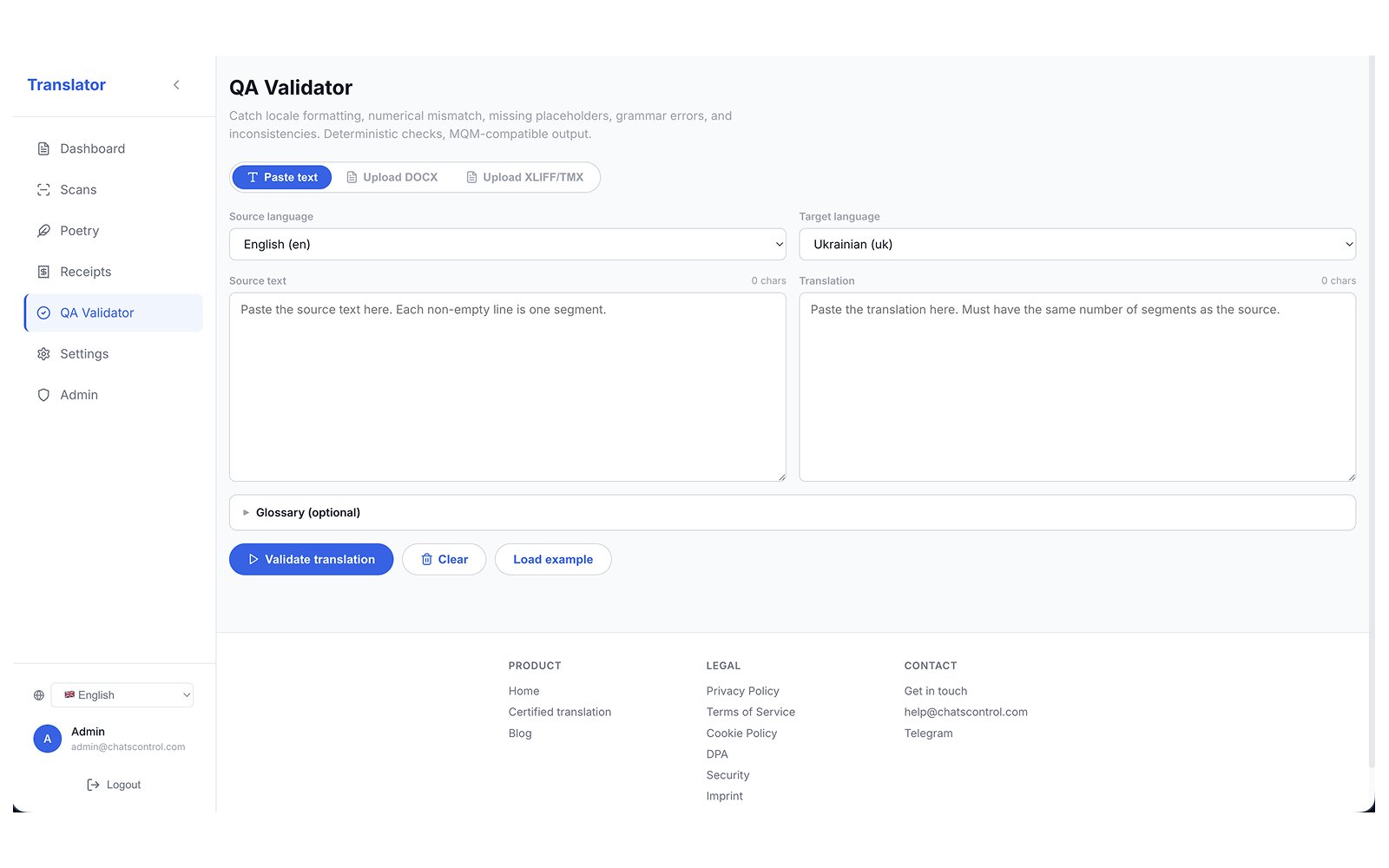Click the Upload XLIFF/TMX file icon
Image resolution: width=1389 pixels, height=868 pixels.
[x=471, y=177]
